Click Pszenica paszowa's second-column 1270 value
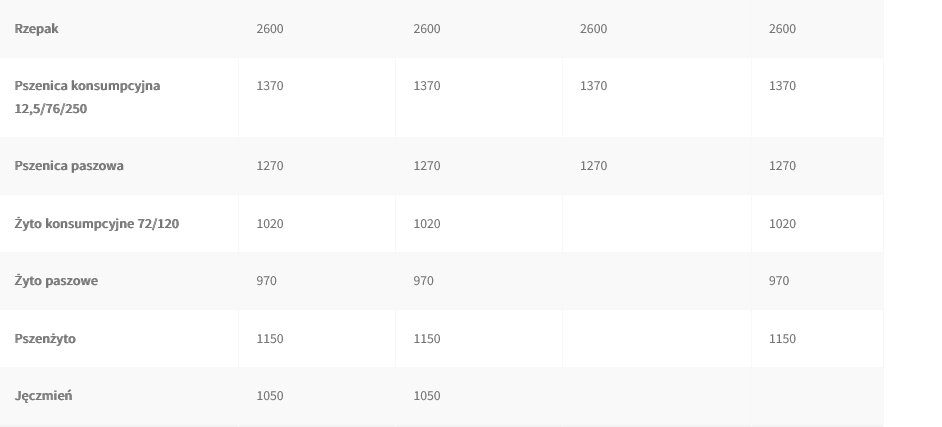The height and width of the screenshot is (427, 942). pos(426,166)
